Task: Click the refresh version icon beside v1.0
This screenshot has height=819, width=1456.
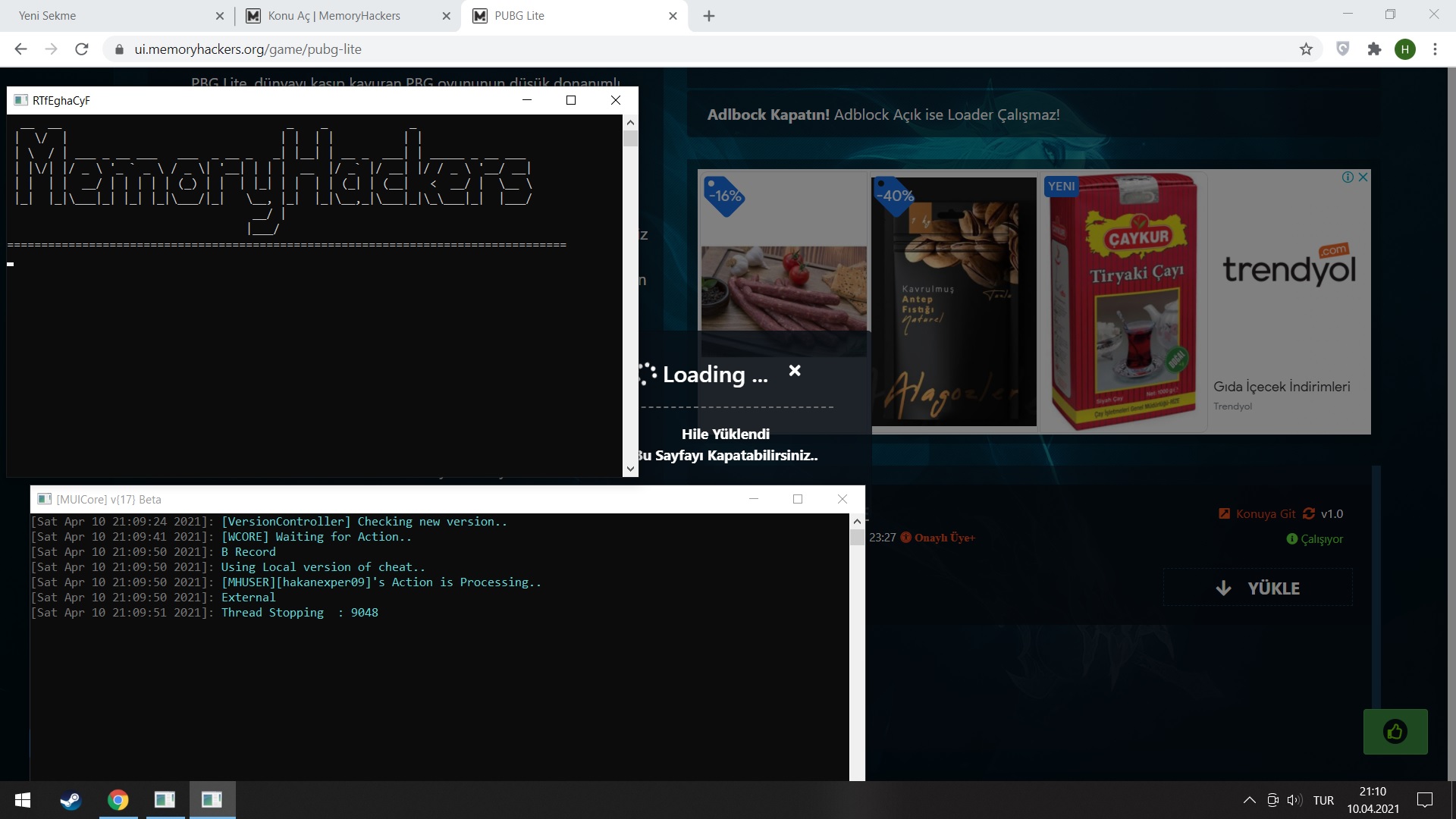Action: tap(1309, 513)
